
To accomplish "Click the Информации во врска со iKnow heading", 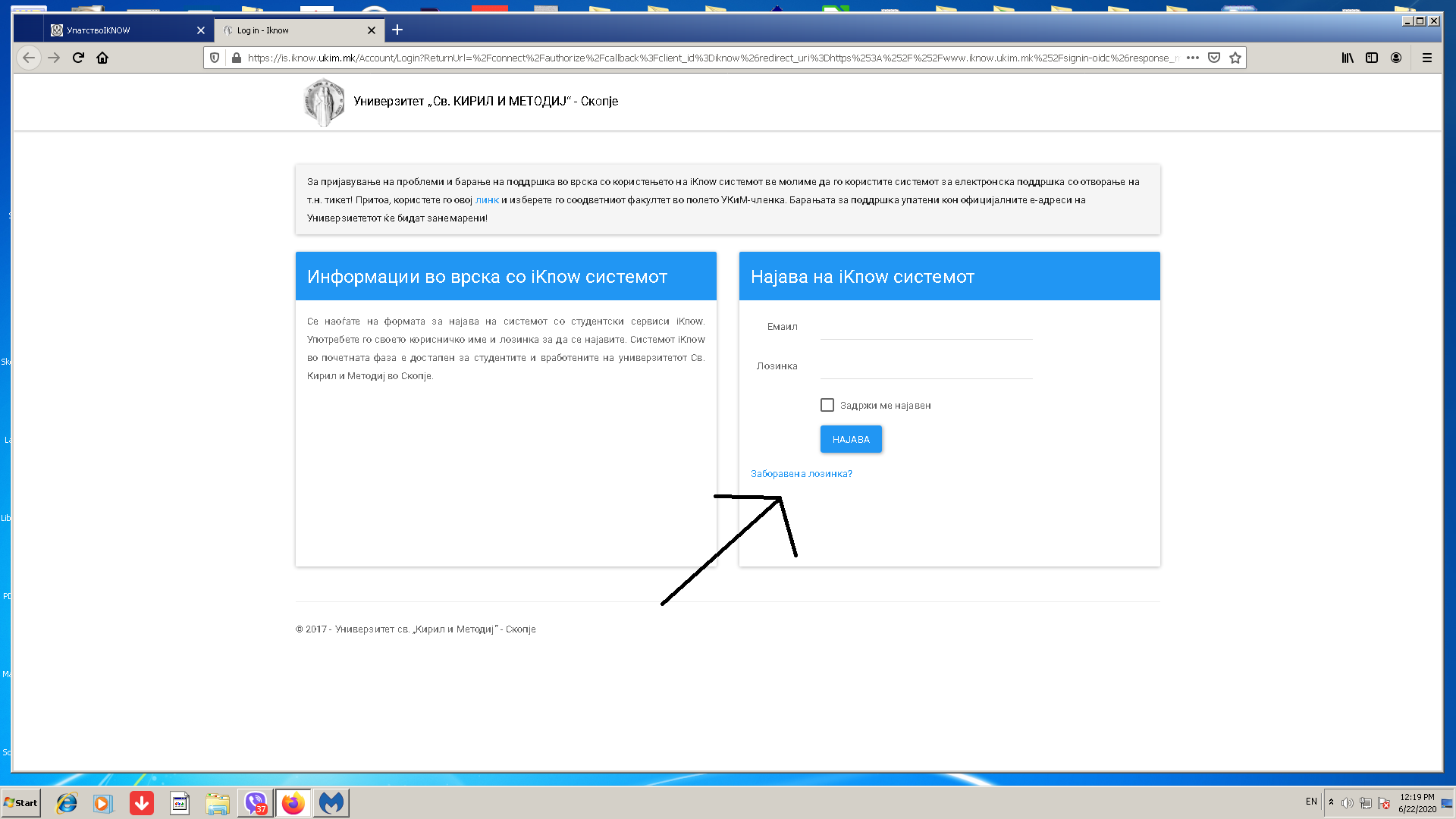I will click(487, 277).
